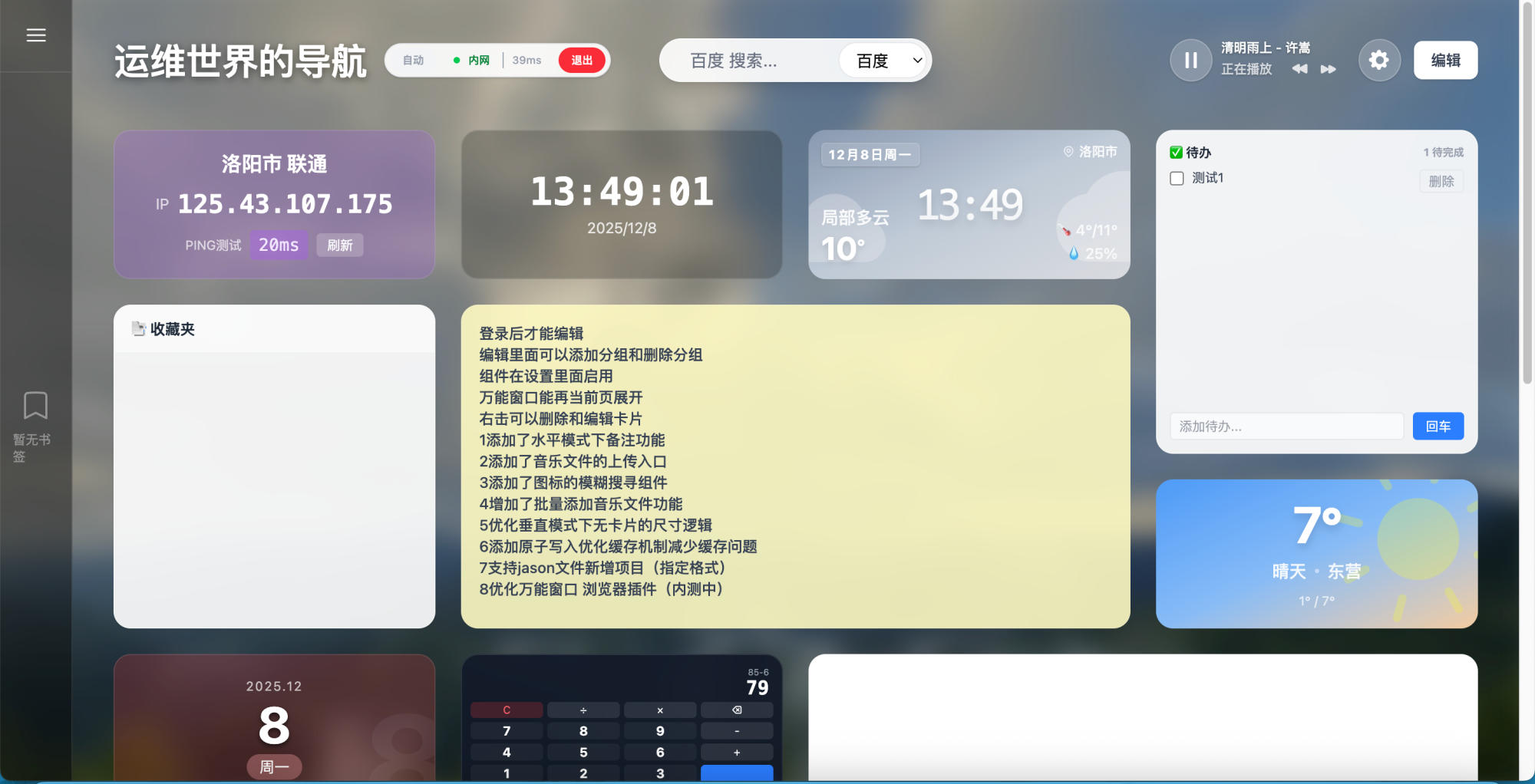Click the bookmark icon in sidebar
The height and width of the screenshot is (784, 1535).
pos(35,405)
